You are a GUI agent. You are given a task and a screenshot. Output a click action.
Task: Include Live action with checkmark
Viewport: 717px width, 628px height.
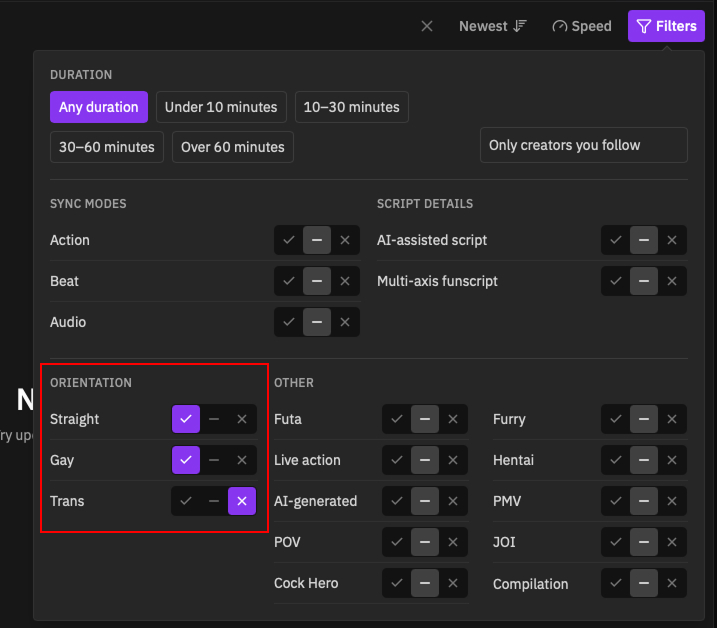396,460
